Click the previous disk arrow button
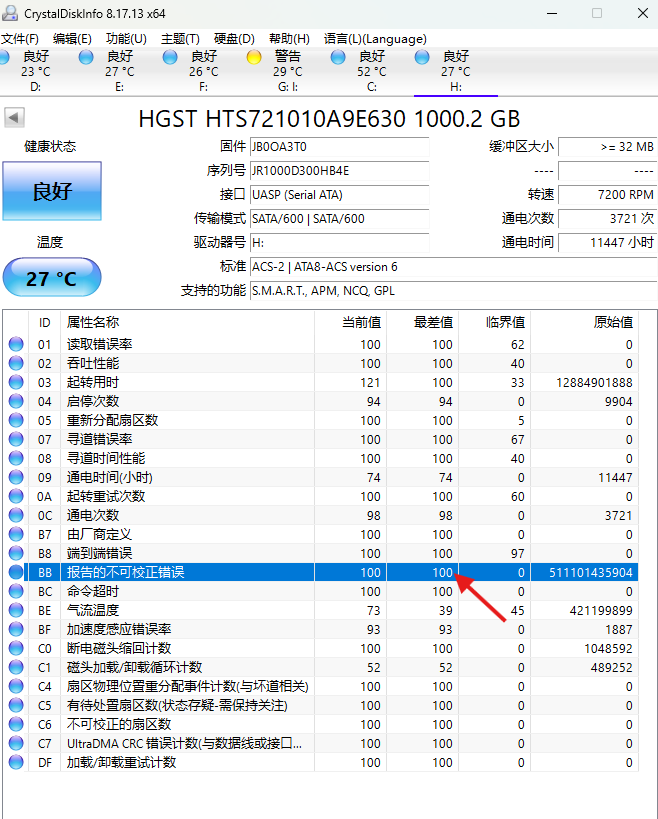The height and width of the screenshot is (819, 658). pyautogui.click(x=15, y=118)
